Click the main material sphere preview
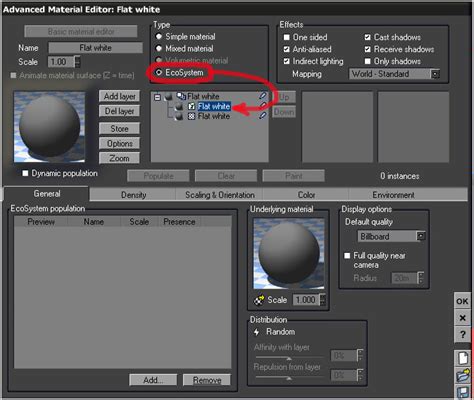 click(49, 127)
